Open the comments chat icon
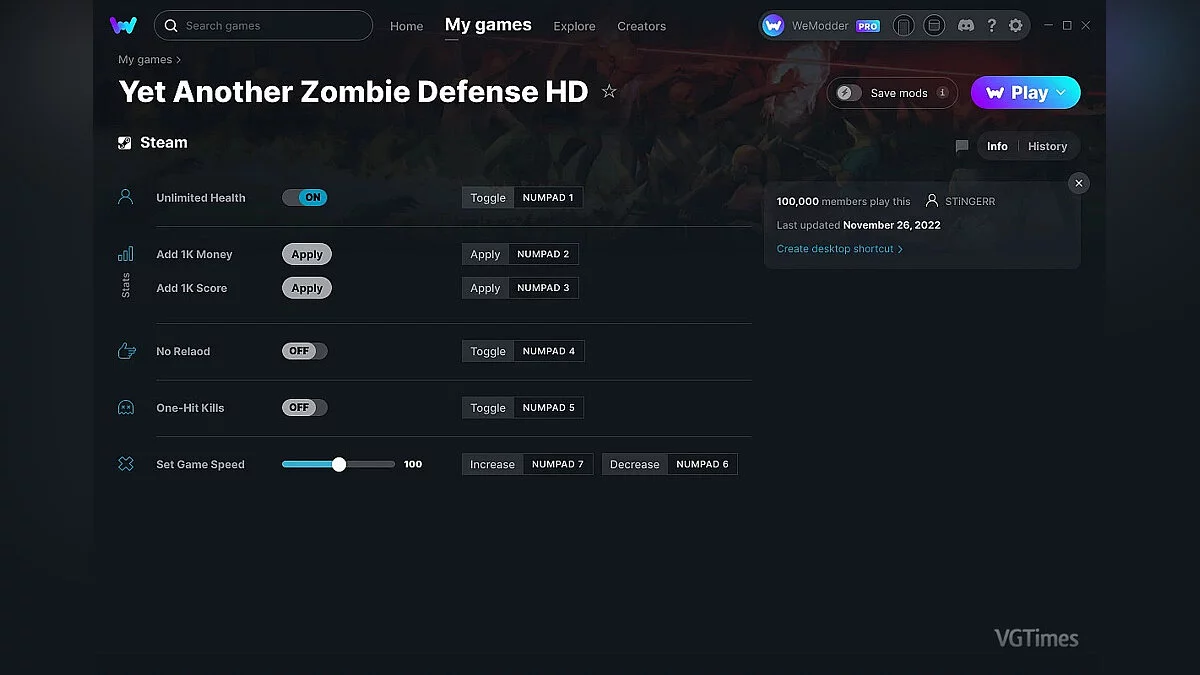Image resolution: width=1200 pixels, height=675 pixels. tap(962, 147)
